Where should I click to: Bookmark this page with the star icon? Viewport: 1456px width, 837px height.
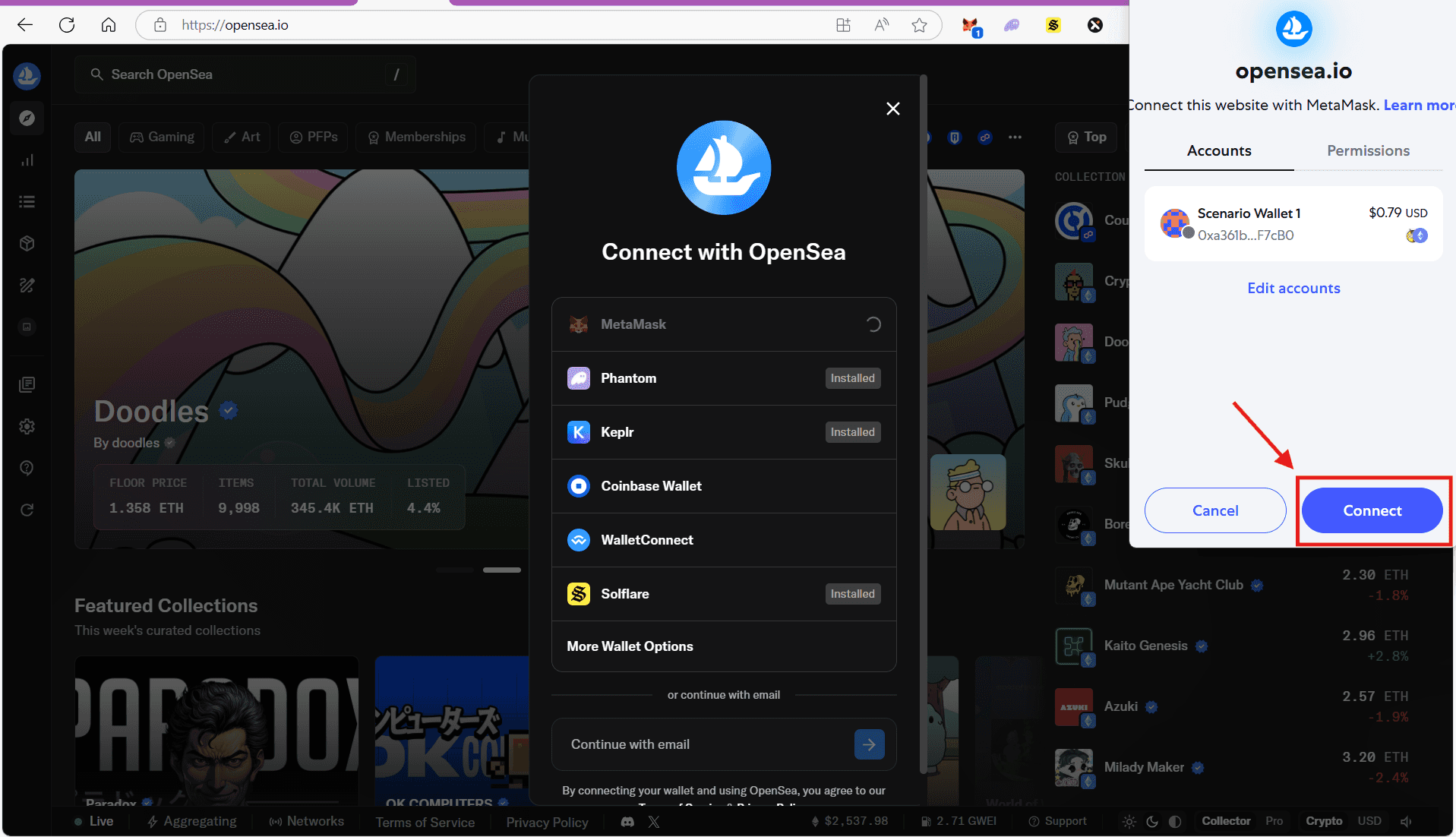919,25
